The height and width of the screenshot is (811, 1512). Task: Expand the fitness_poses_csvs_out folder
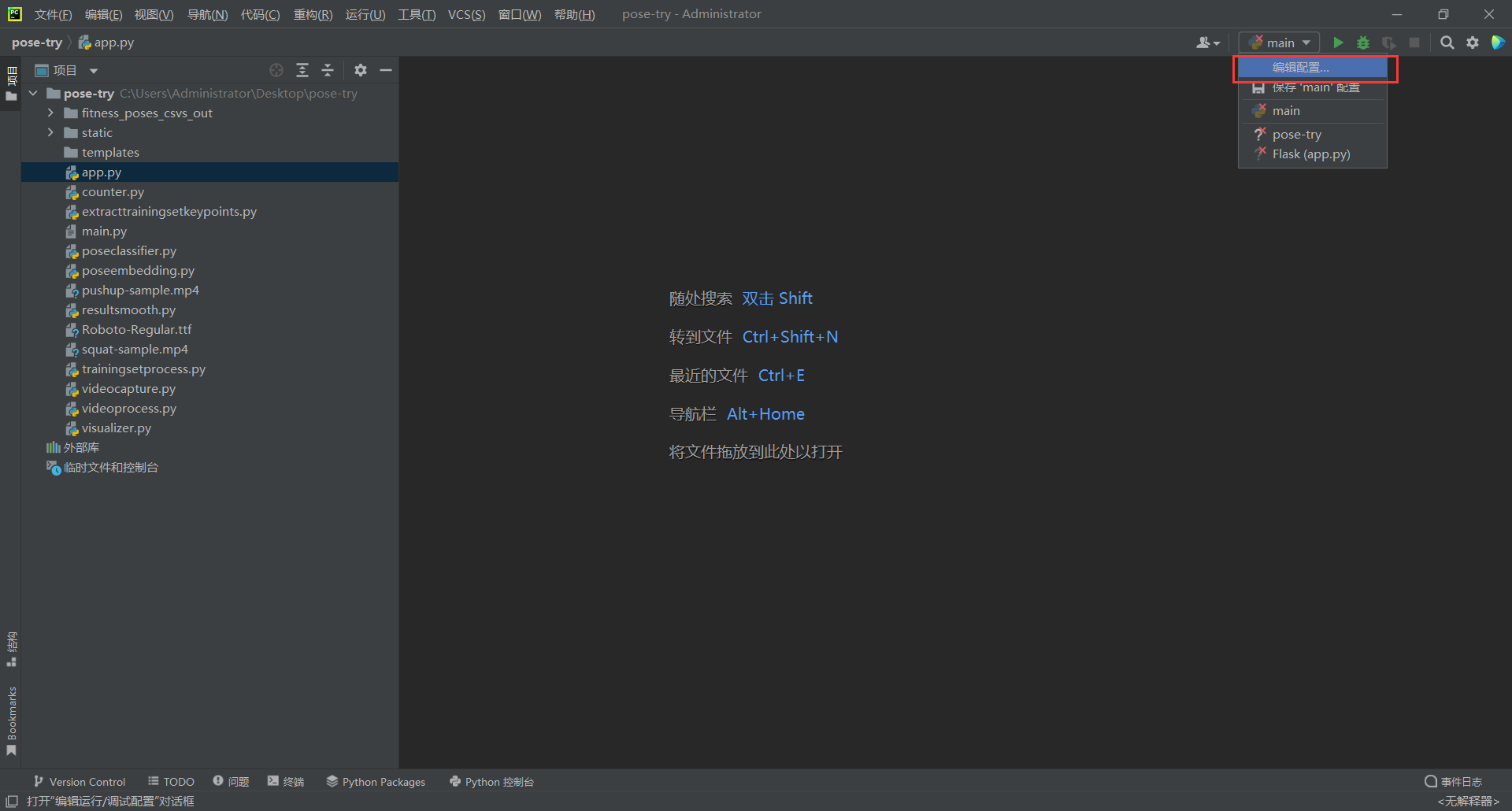coord(50,113)
